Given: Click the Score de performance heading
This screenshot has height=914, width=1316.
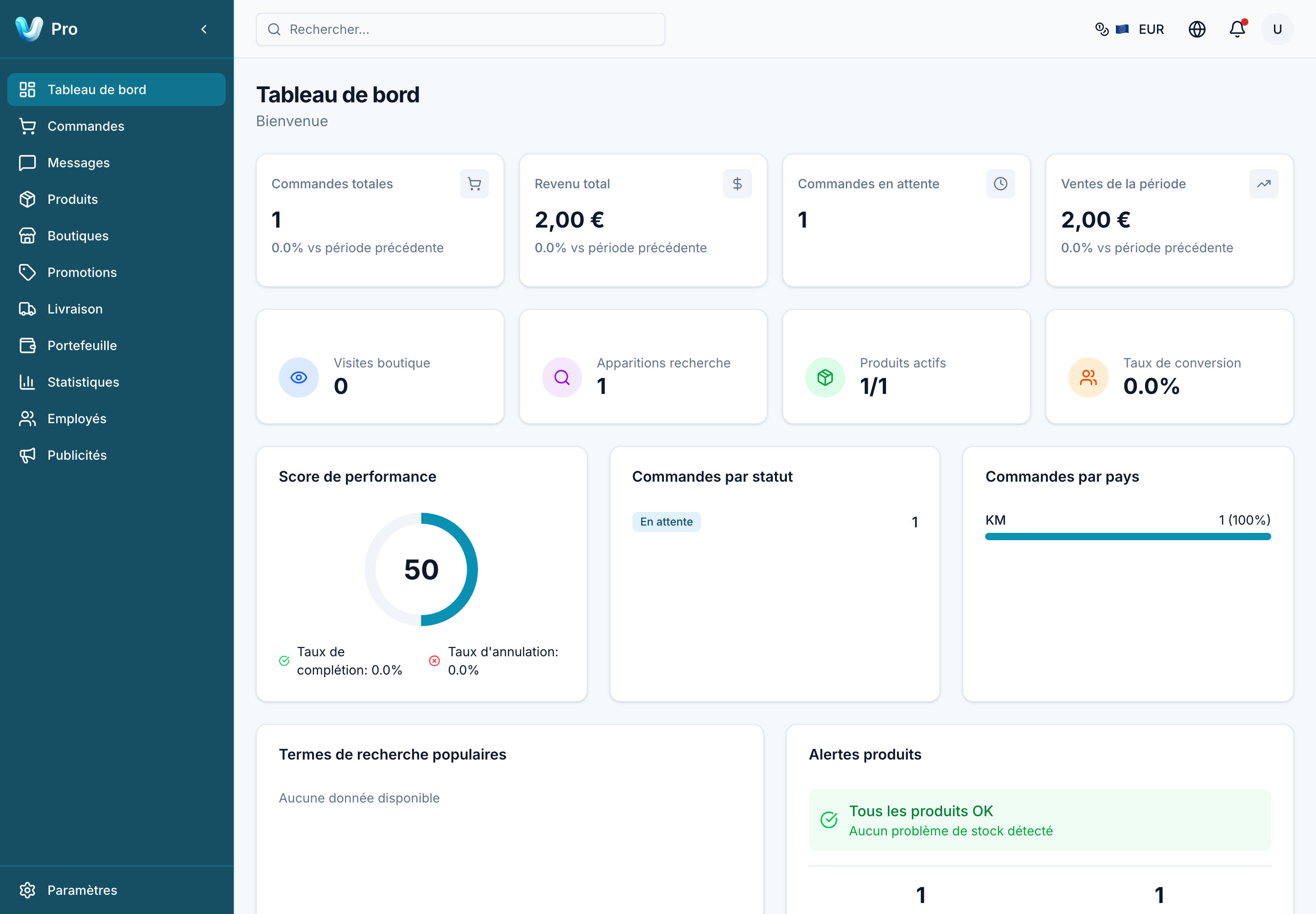Looking at the screenshot, I should pos(357,477).
